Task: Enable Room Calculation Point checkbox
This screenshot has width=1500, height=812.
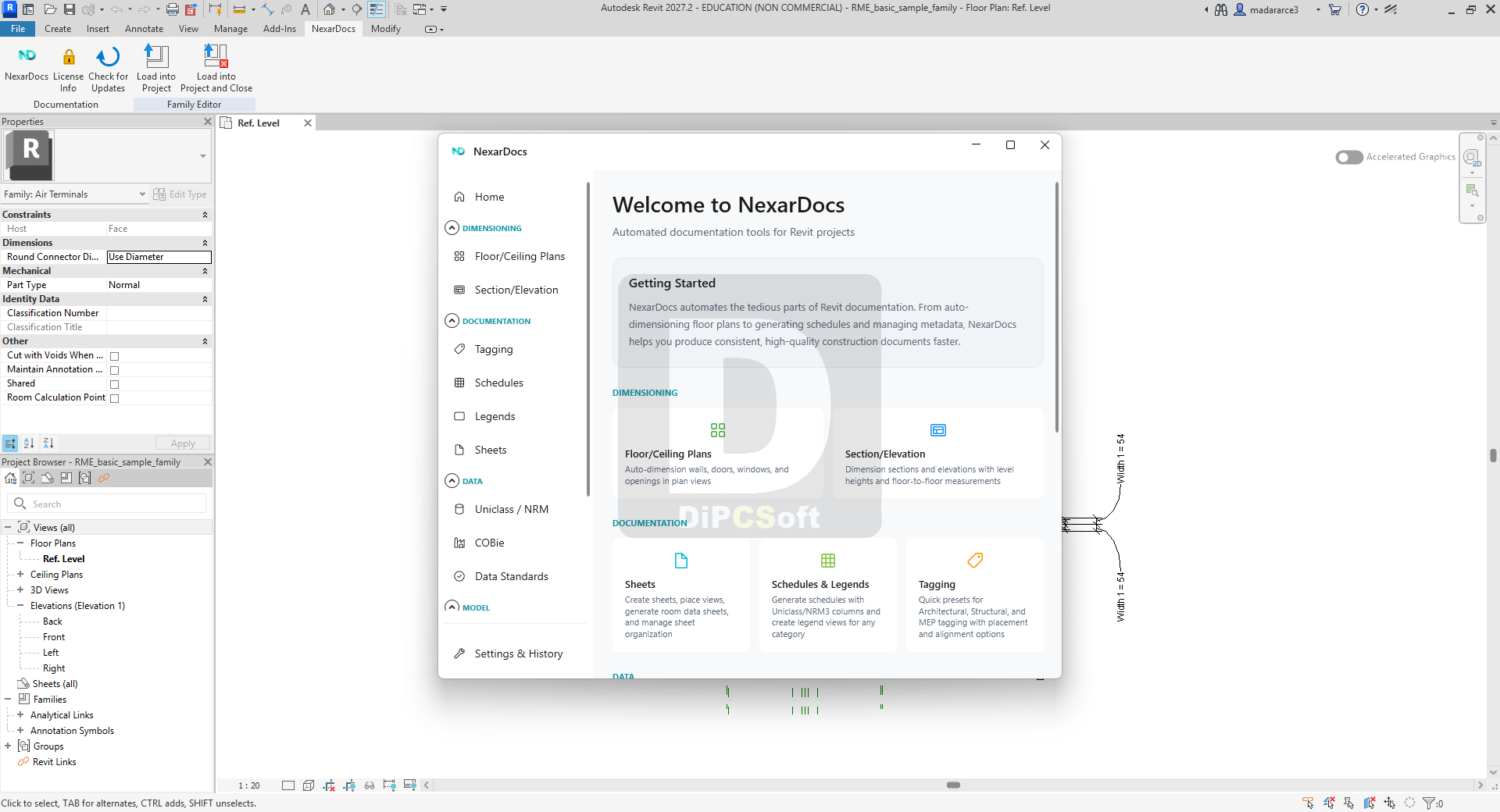Action: point(114,398)
